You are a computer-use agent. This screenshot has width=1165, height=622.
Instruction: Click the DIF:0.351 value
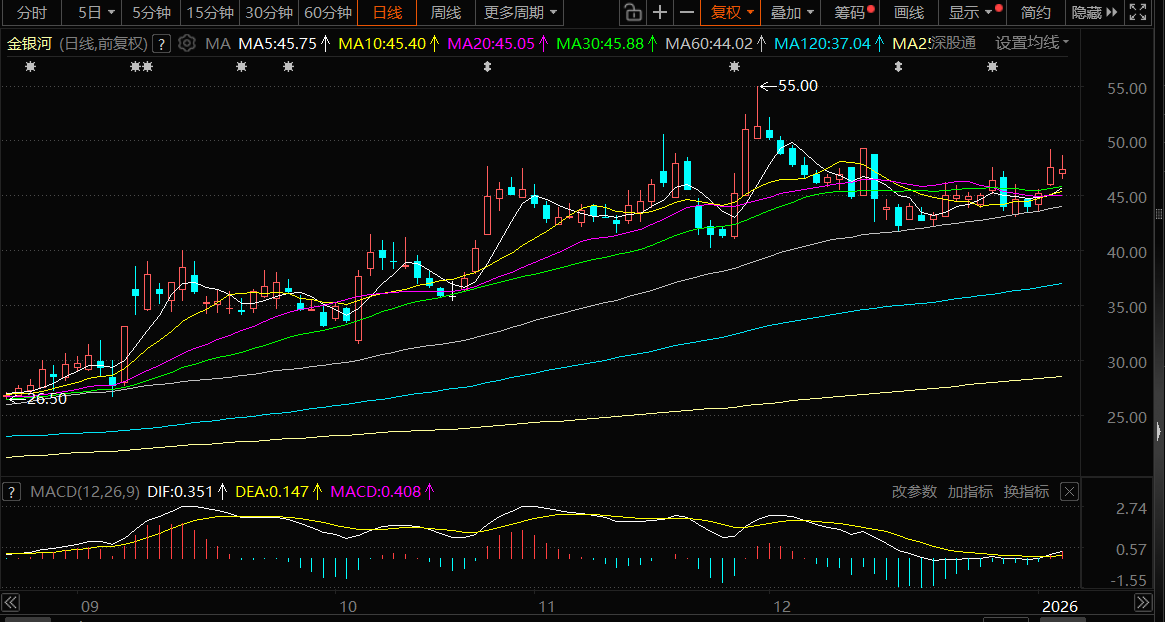tap(180, 491)
